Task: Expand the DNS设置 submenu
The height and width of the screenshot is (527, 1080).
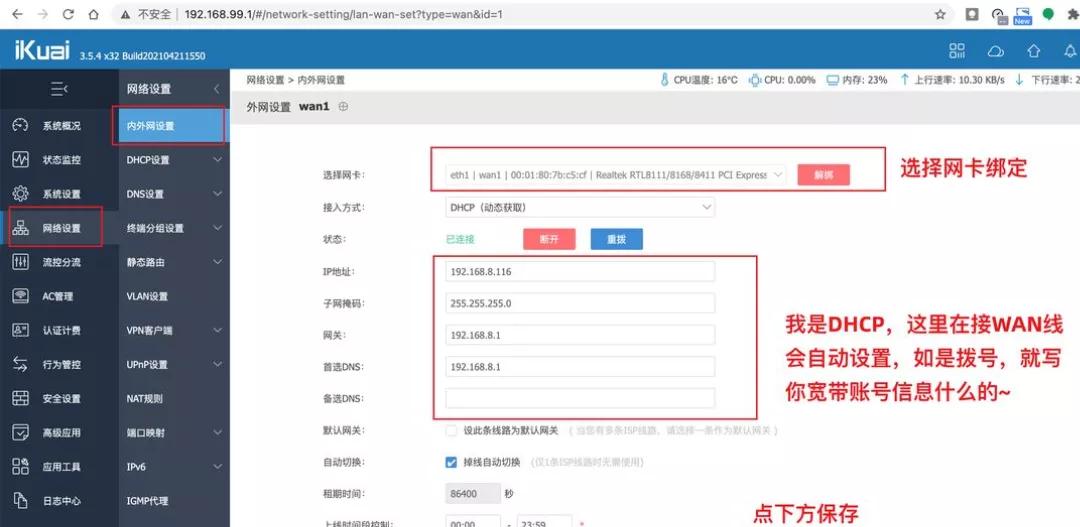Action: [218, 194]
